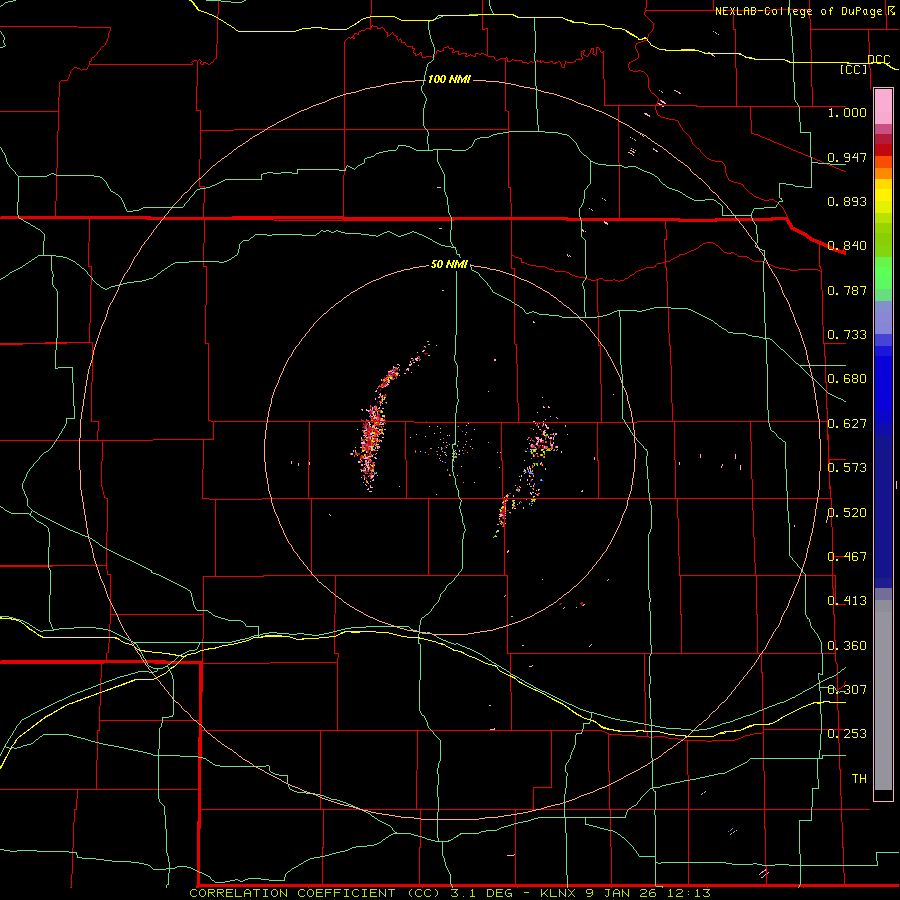Click the 100 NMI range ring label
Viewport: 900px width, 900px height.
[x=449, y=79]
